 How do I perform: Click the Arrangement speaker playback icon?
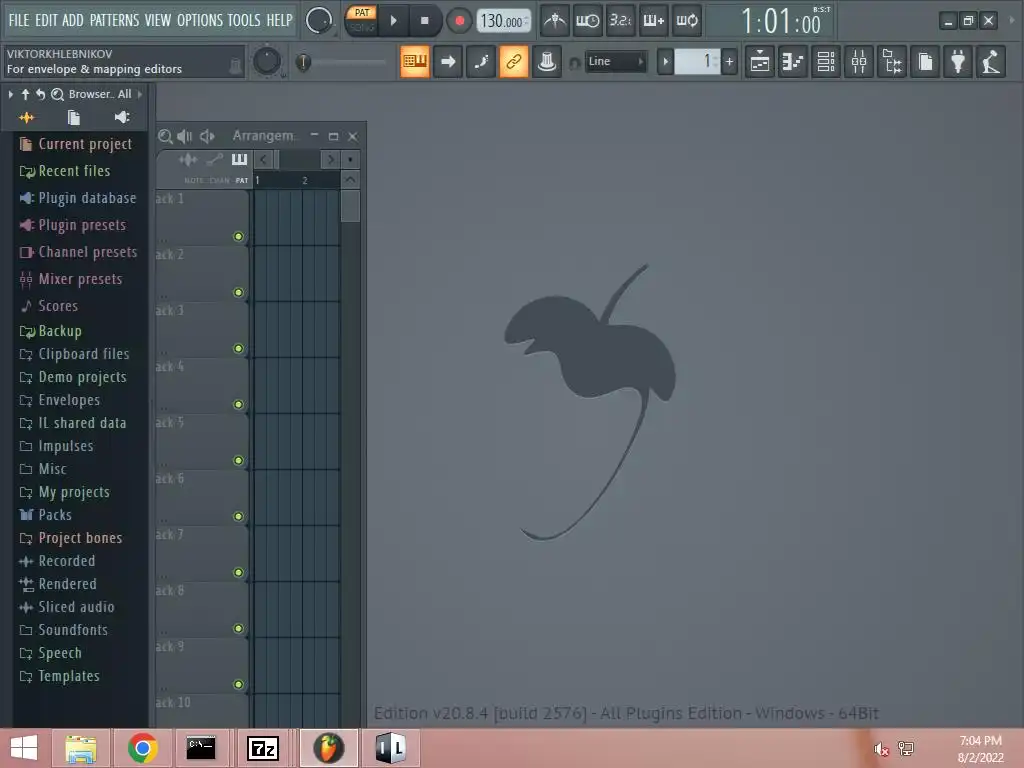click(x=185, y=136)
